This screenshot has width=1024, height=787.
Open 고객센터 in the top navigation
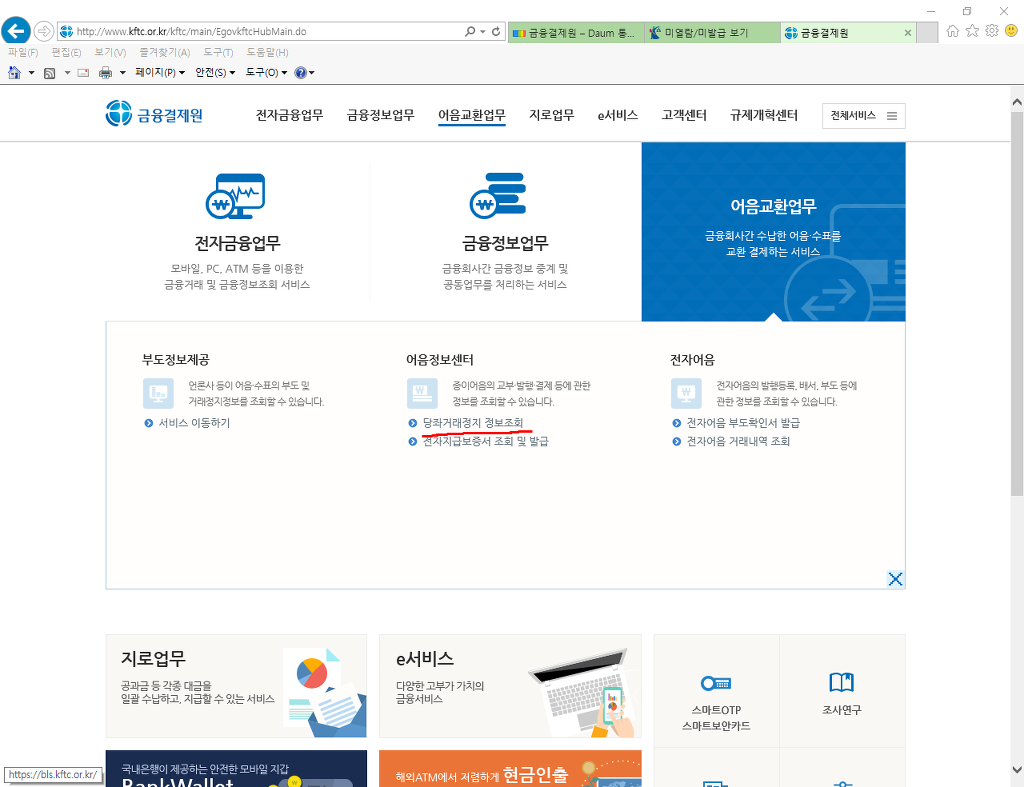click(x=684, y=116)
